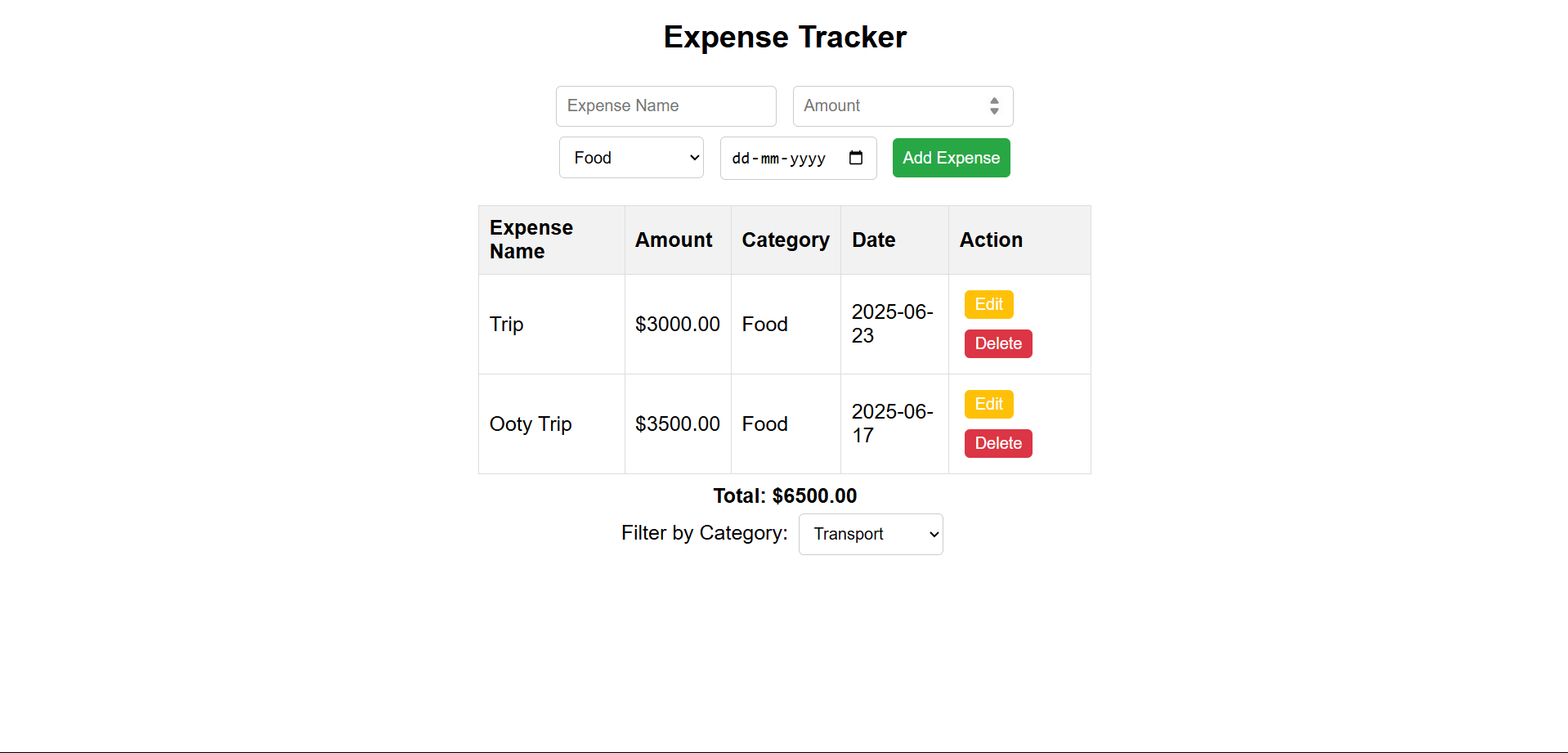1568x753 pixels.
Task: Click the Category column header
Action: click(786, 240)
